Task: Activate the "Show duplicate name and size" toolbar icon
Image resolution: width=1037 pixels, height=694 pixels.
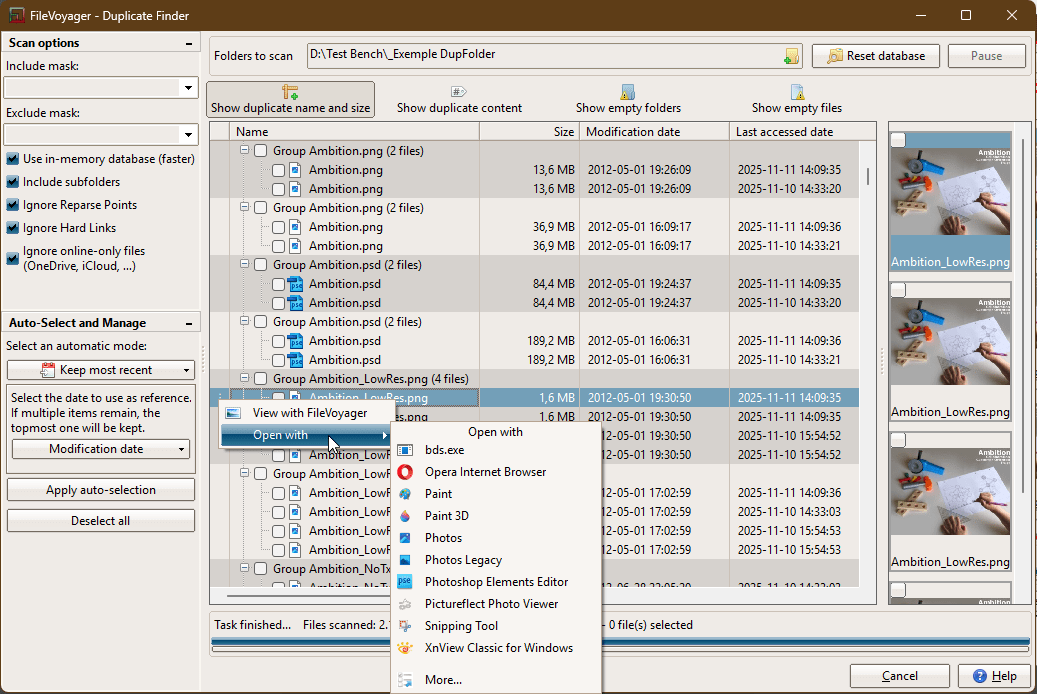Action: (x=290, y=92)
